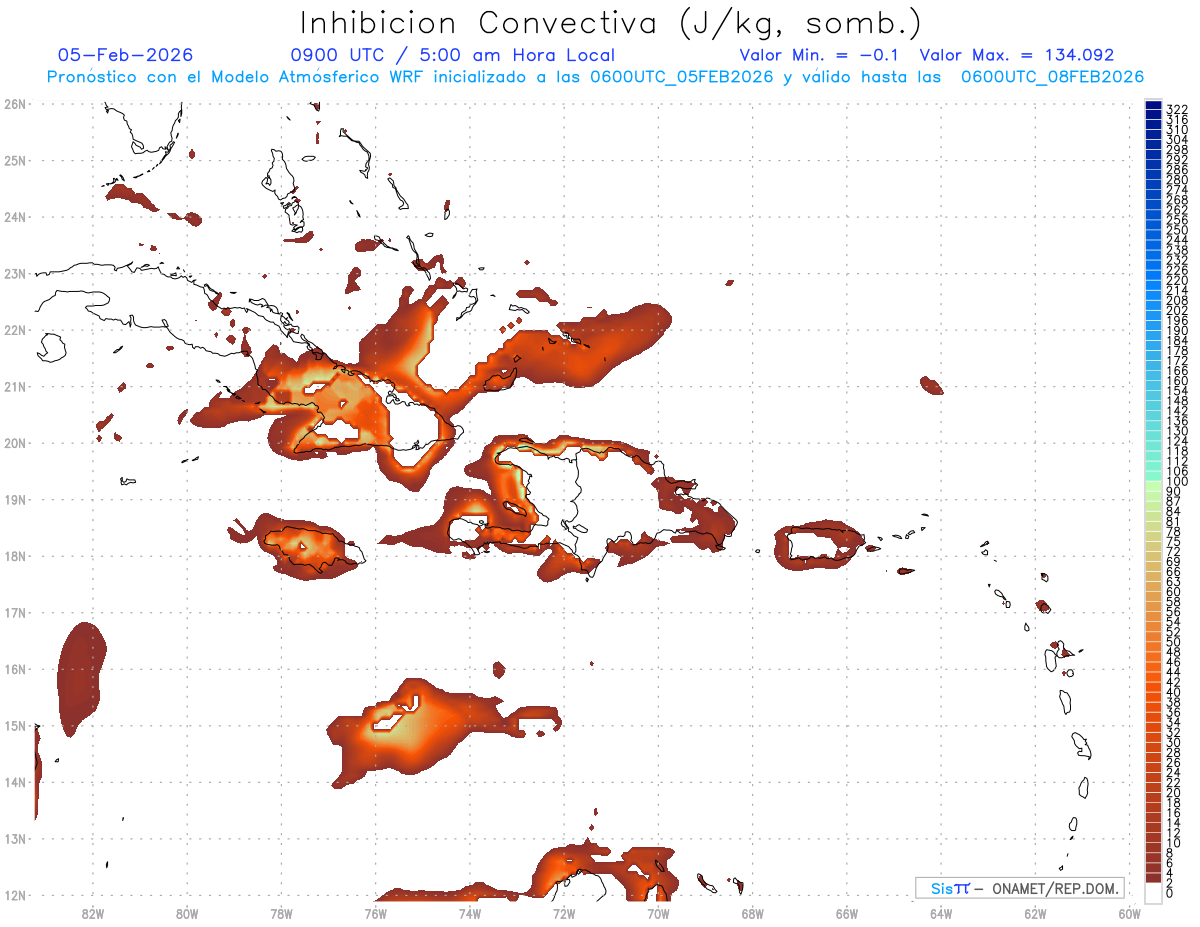Screen dimensions: 1200x927
Task: Click the '18N' latitude label
Action: 15,556
